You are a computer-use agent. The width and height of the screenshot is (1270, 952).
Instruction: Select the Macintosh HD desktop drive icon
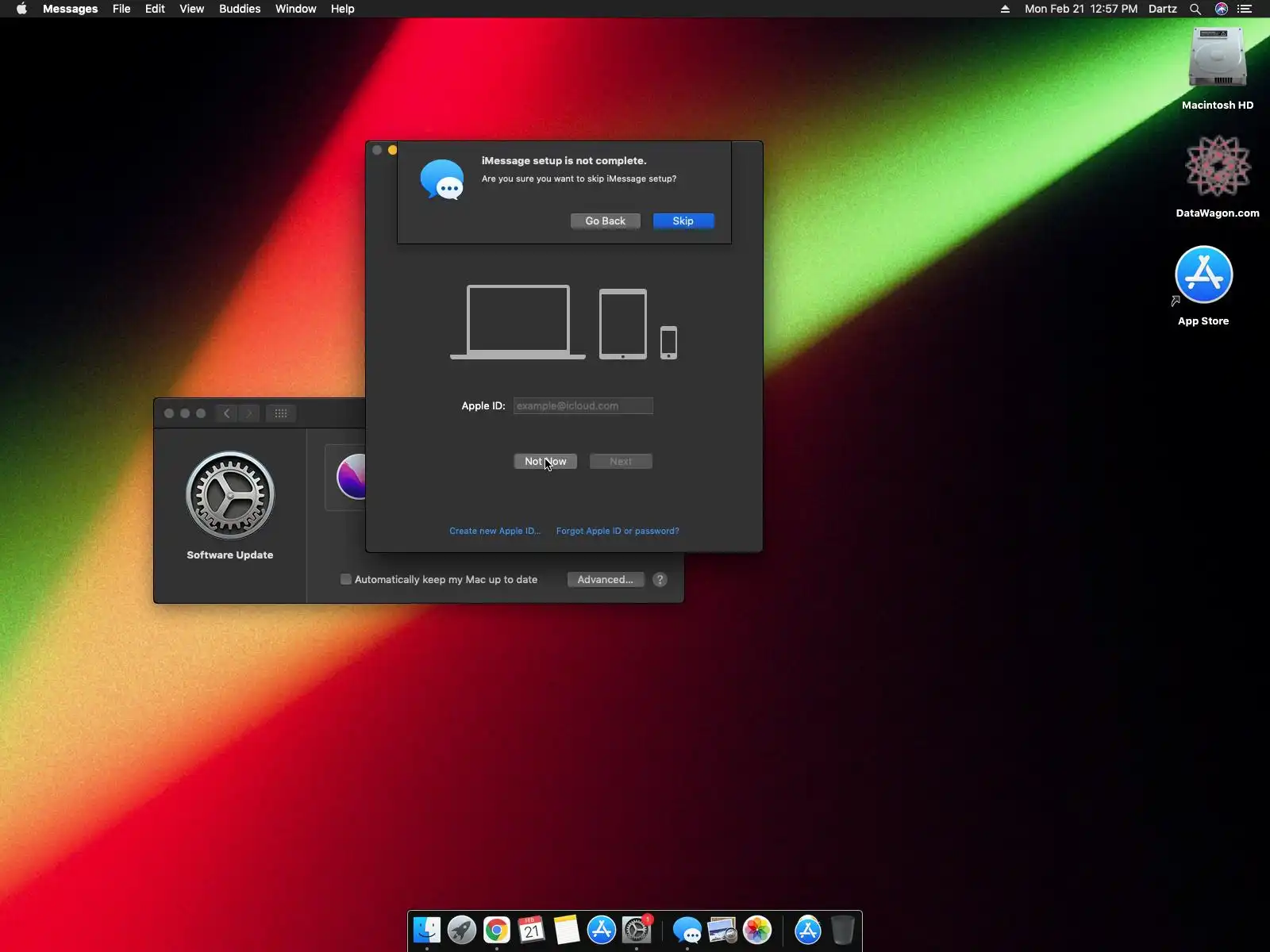click(1218, 59)
